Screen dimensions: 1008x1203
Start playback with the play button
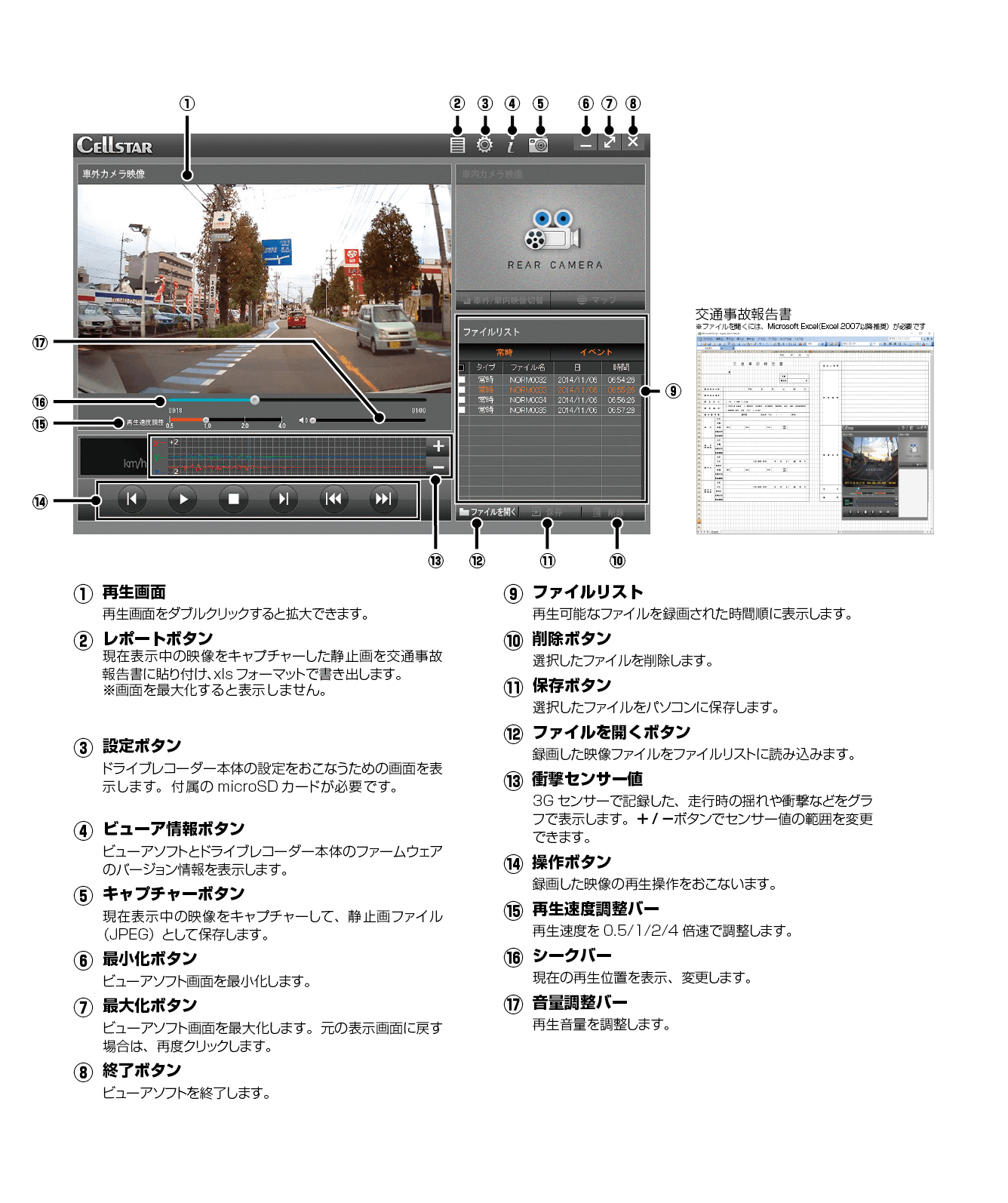[183, 499]
